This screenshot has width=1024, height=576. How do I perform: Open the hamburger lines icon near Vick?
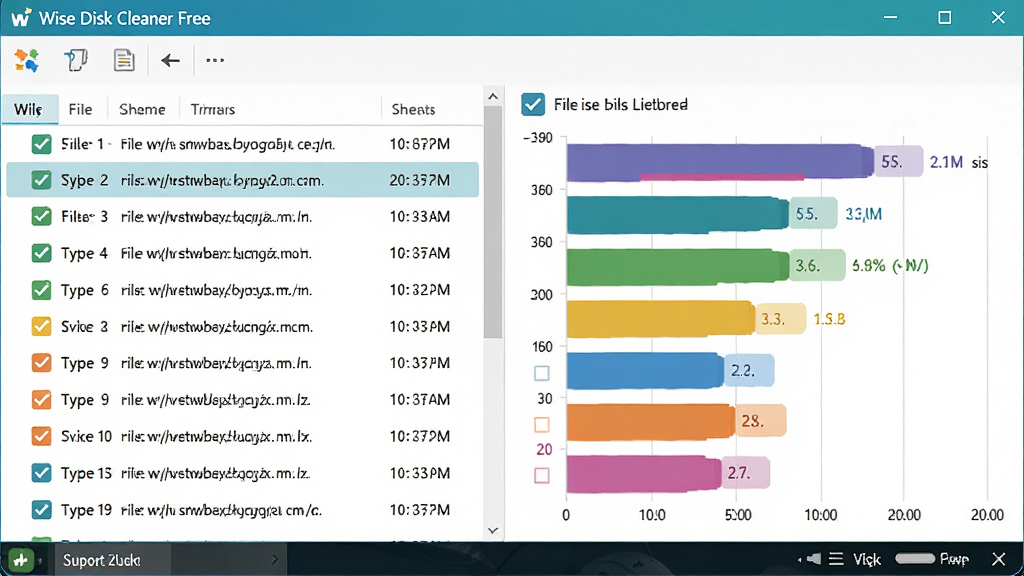coord(836,559)
